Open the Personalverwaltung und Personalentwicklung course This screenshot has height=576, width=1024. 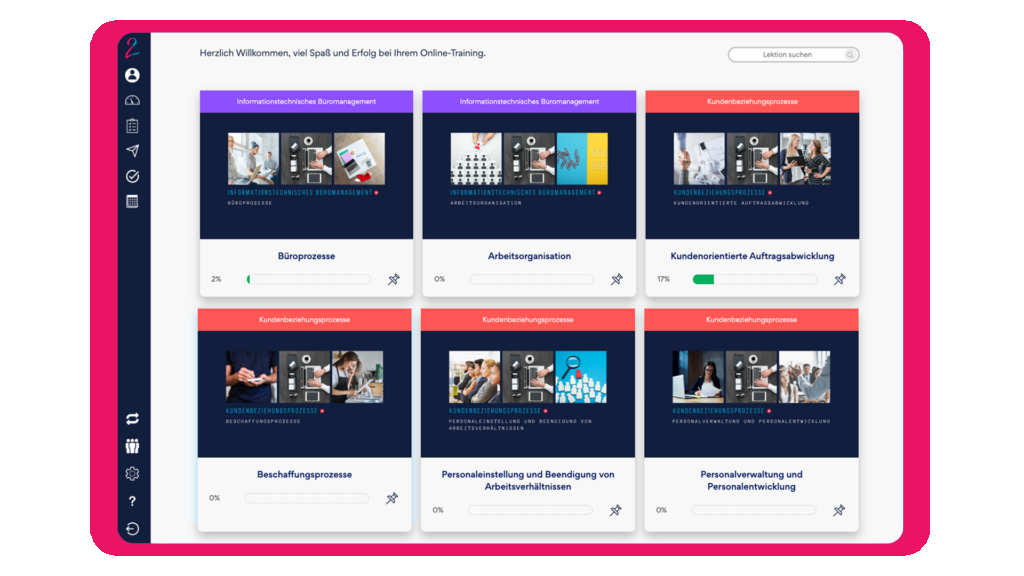tap(752, 481)
